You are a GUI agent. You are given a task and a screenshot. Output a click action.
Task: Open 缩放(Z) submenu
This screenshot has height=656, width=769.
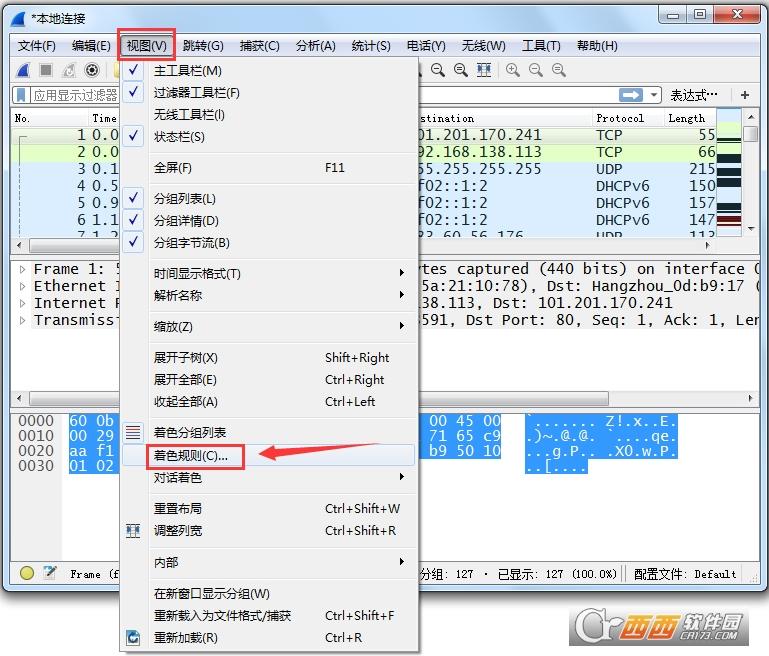click(269, 327)
